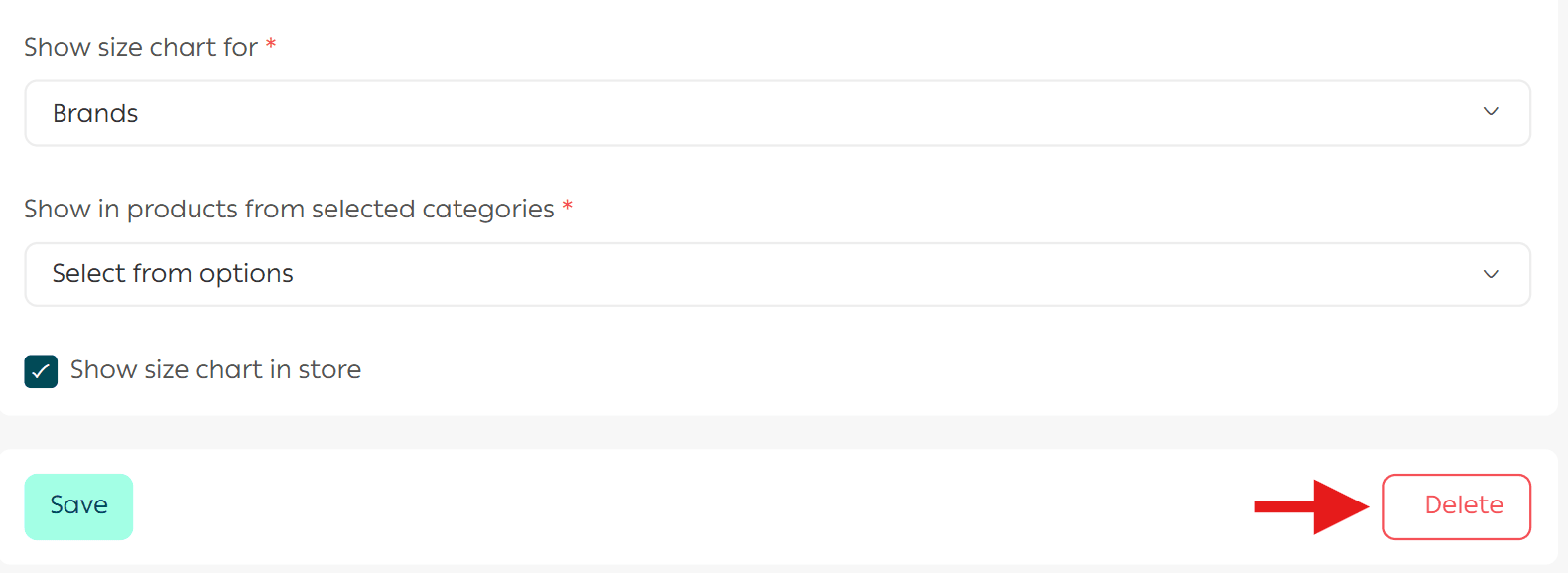
Task: Click Show in products from selected categories label
Action: click(x=289, y=209)
